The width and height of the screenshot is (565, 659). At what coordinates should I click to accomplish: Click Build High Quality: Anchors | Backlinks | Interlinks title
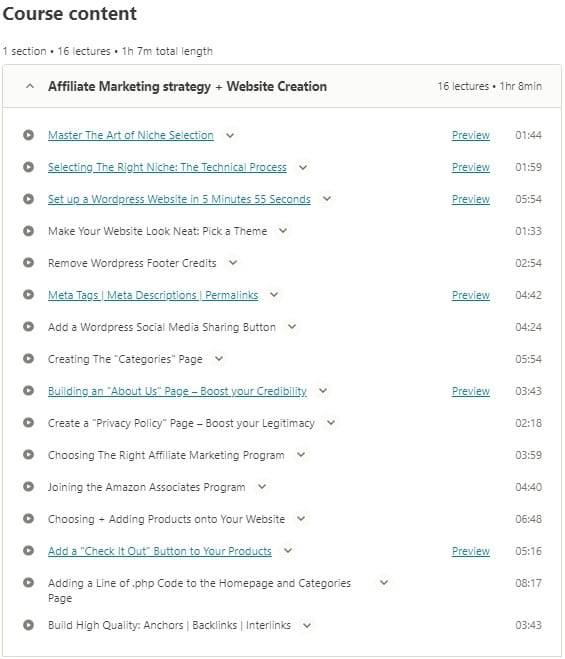coord(169,625)
